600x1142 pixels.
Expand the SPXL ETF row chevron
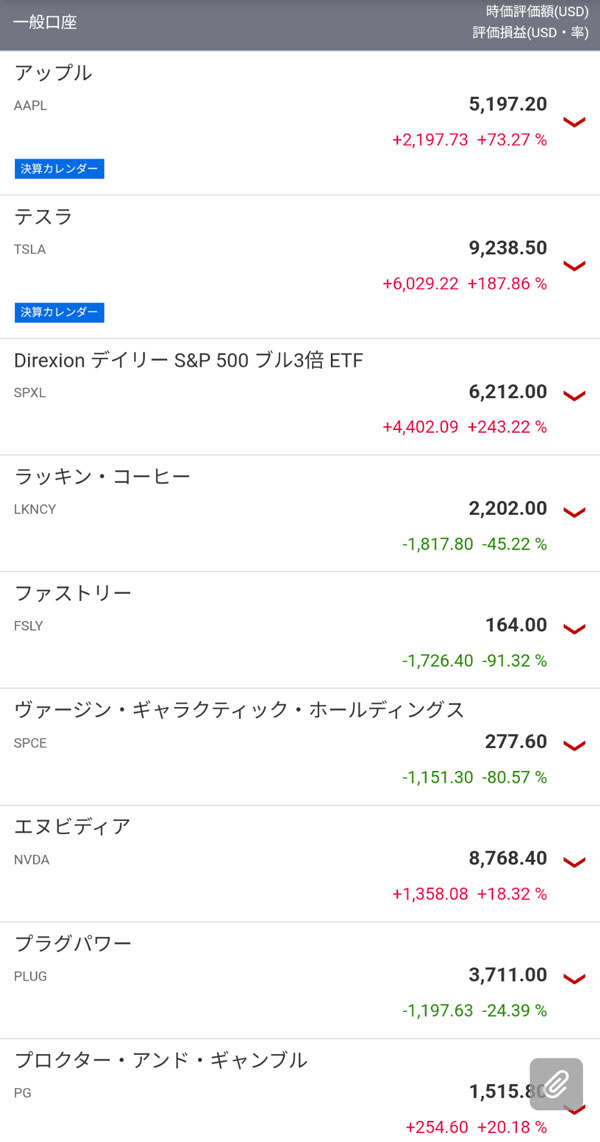click(574, 396)
